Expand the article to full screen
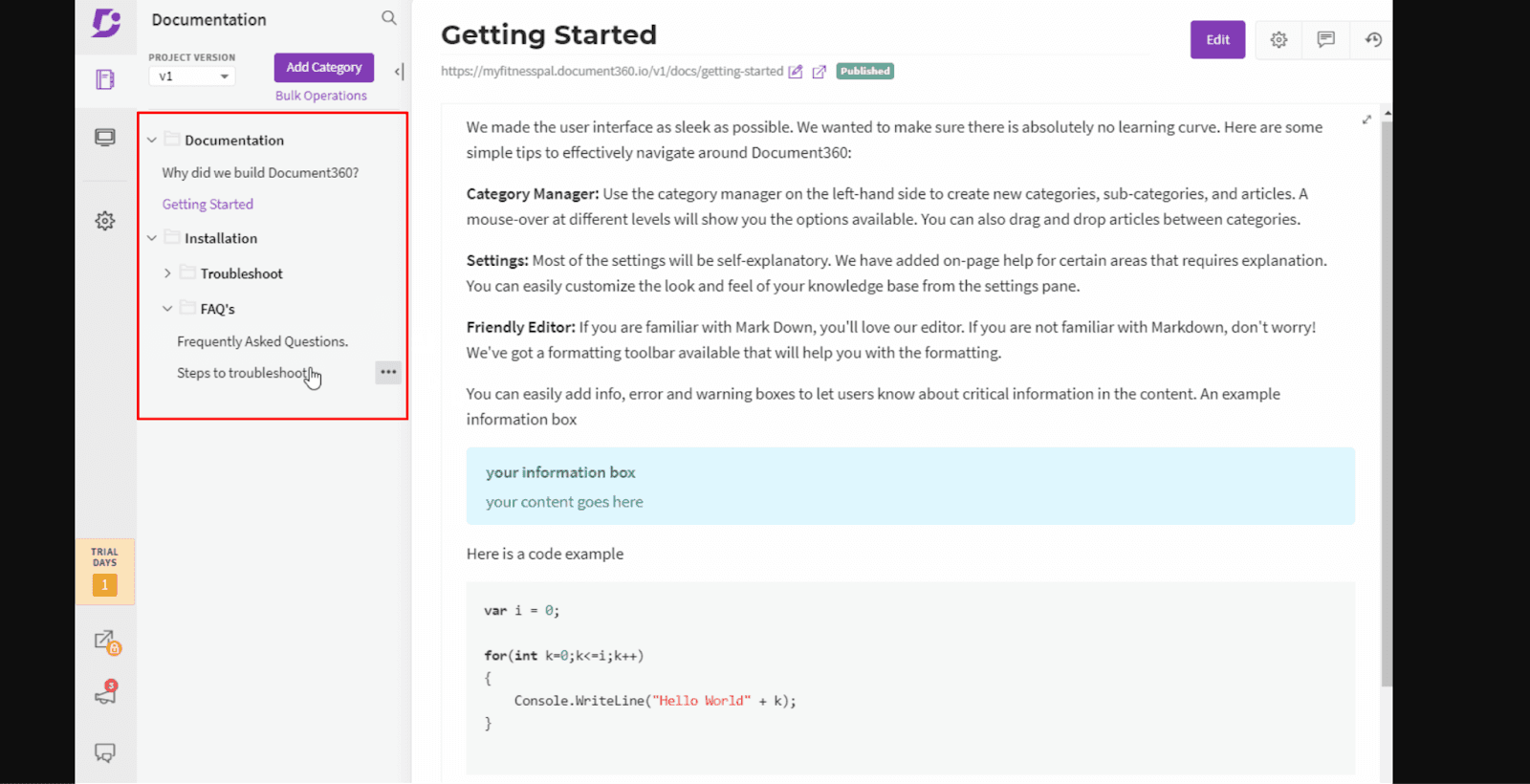 pyautogui.click(x=1366, y=120)
